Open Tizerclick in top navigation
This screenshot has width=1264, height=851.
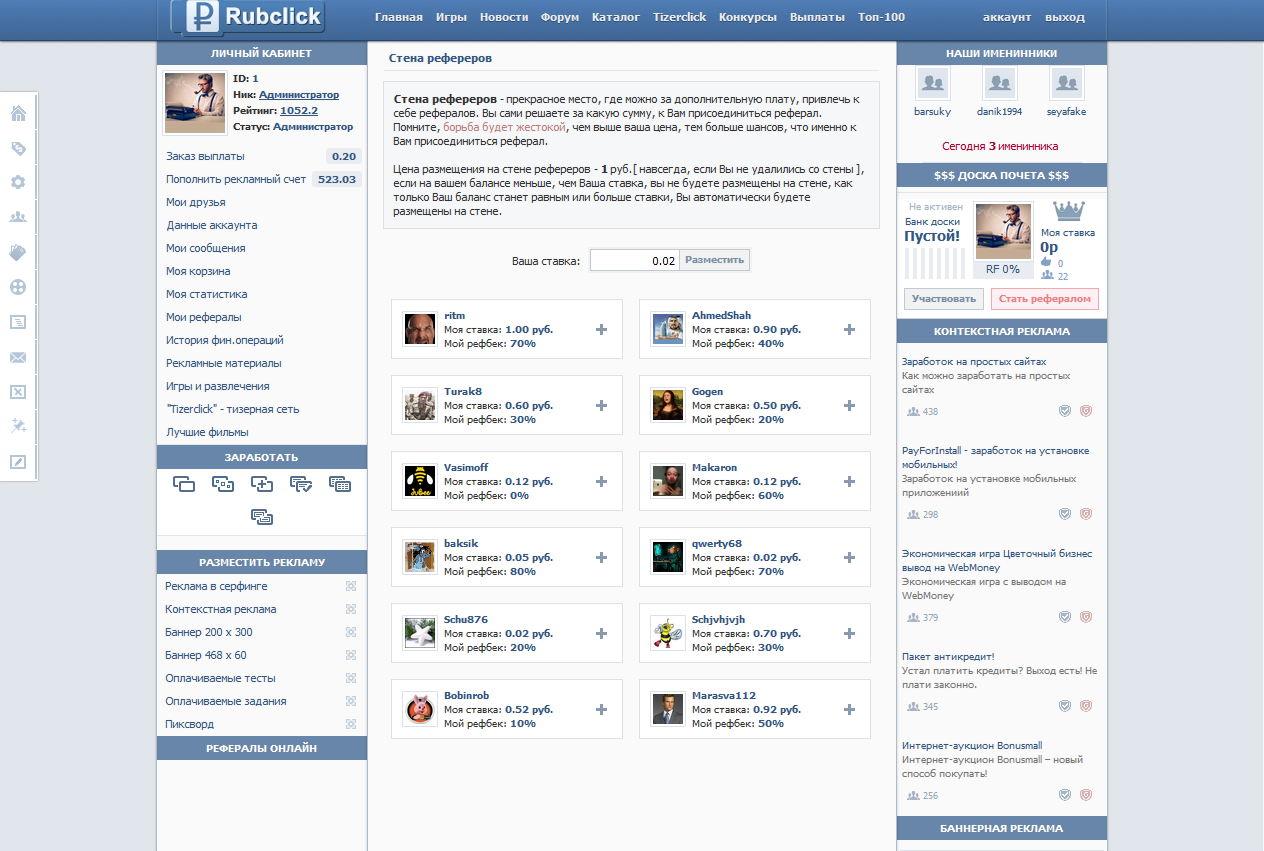coord(679,17)
